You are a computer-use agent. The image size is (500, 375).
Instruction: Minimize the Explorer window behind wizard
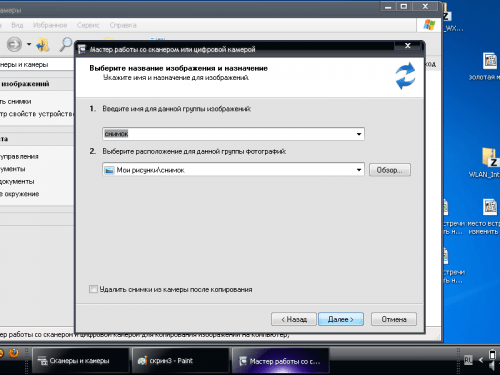point(388,7)
